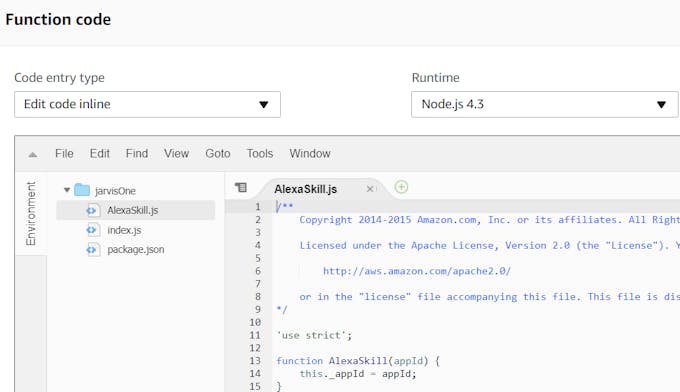The width and height of the screenshot is (680, 392).
Task: Open the Find menu
Action: [137, 154]
